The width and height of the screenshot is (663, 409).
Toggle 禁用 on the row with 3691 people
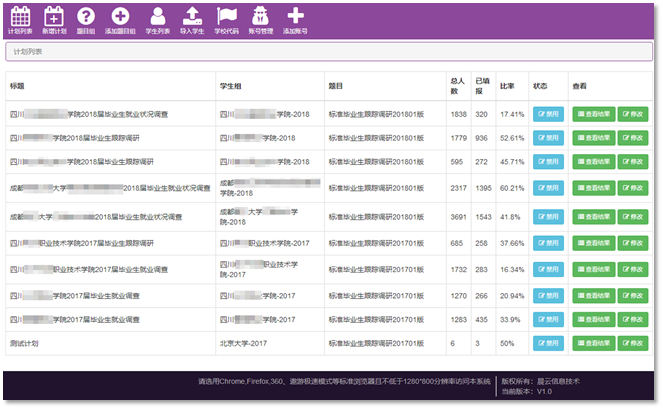(548, 216)
